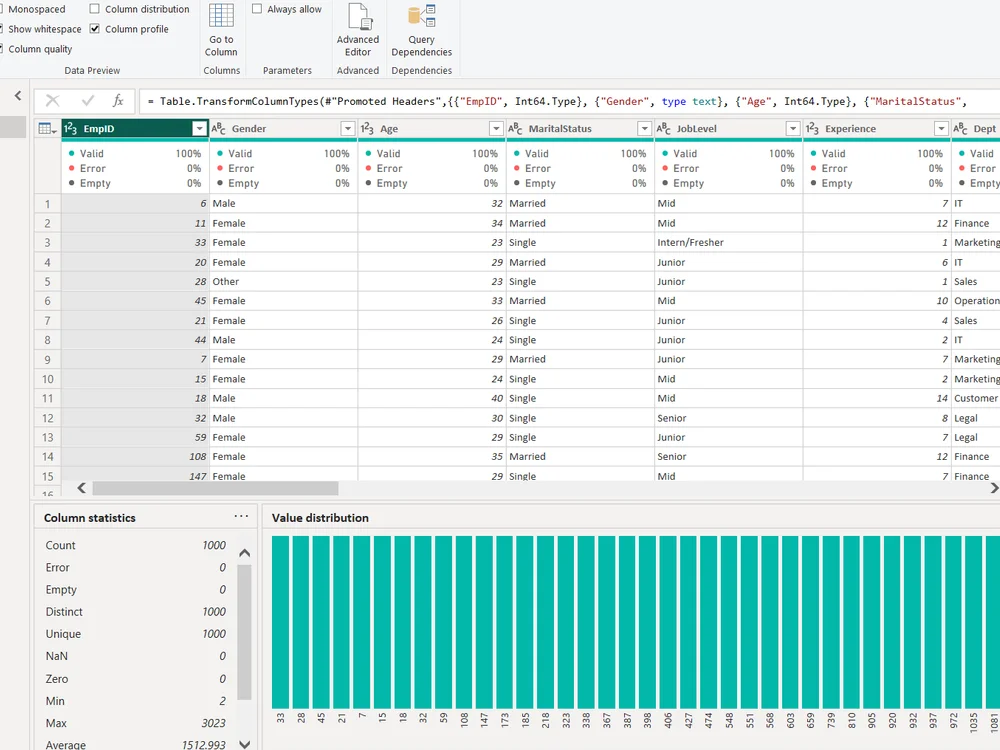Open the table menu icon at grid corner
This screenshot has height=750, width=1000.
(48, 129)
